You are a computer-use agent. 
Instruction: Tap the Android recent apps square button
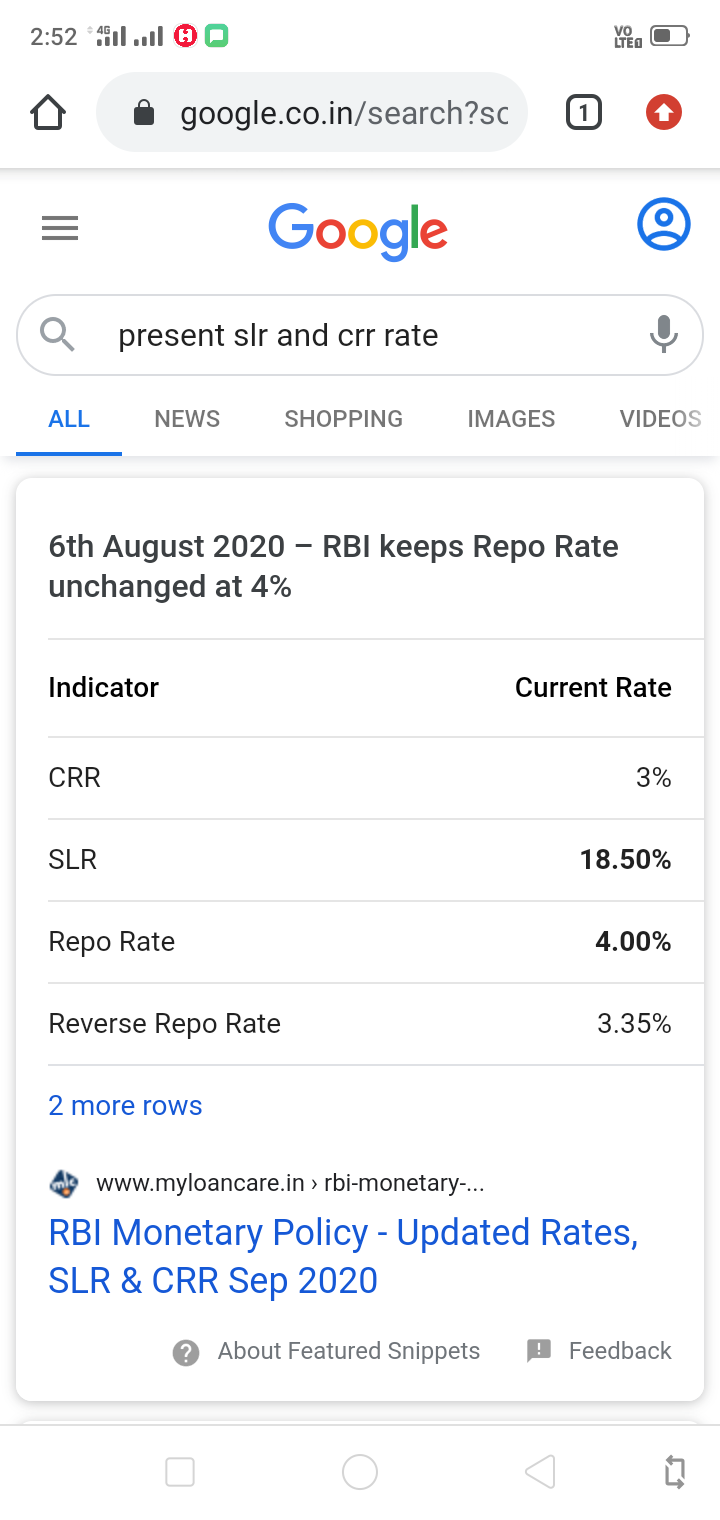(180, 1471)
